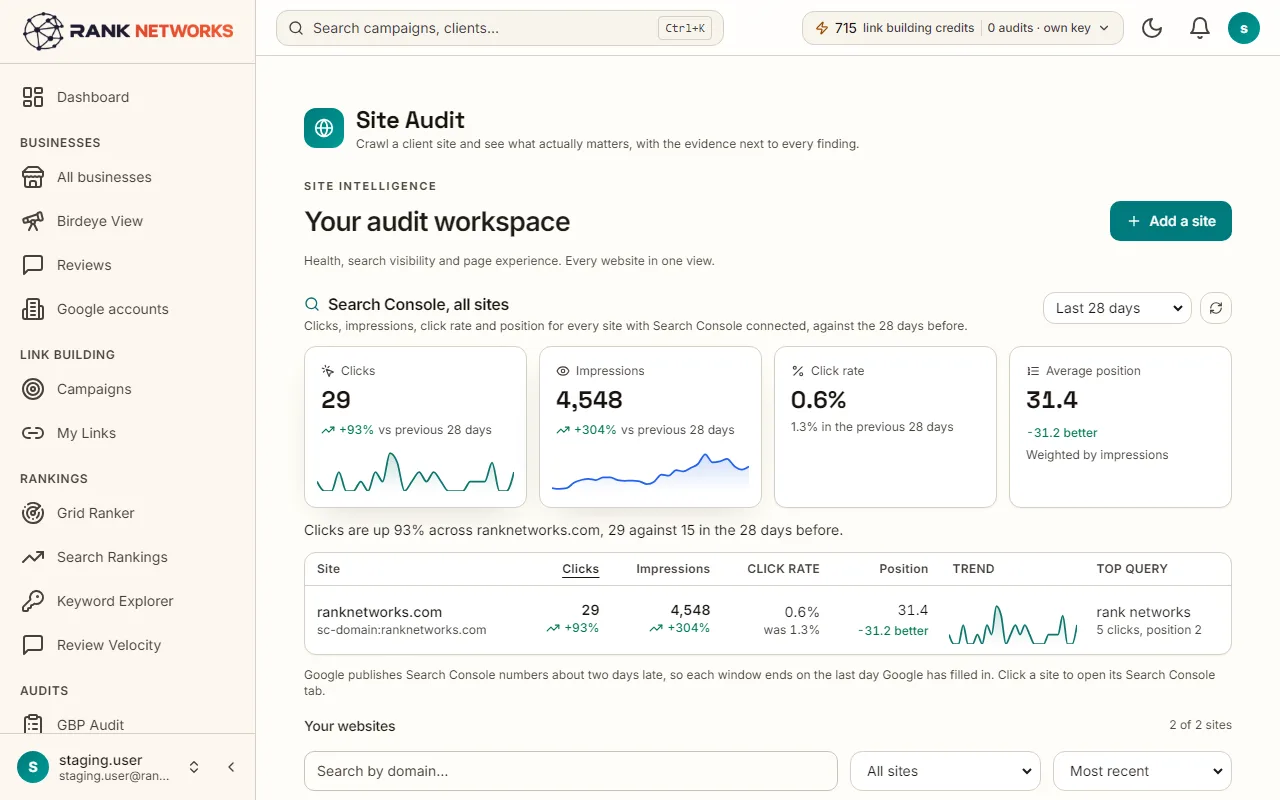
Task: Click the ranknetworks.com trend sparkline
Action: coord(1013,624)
